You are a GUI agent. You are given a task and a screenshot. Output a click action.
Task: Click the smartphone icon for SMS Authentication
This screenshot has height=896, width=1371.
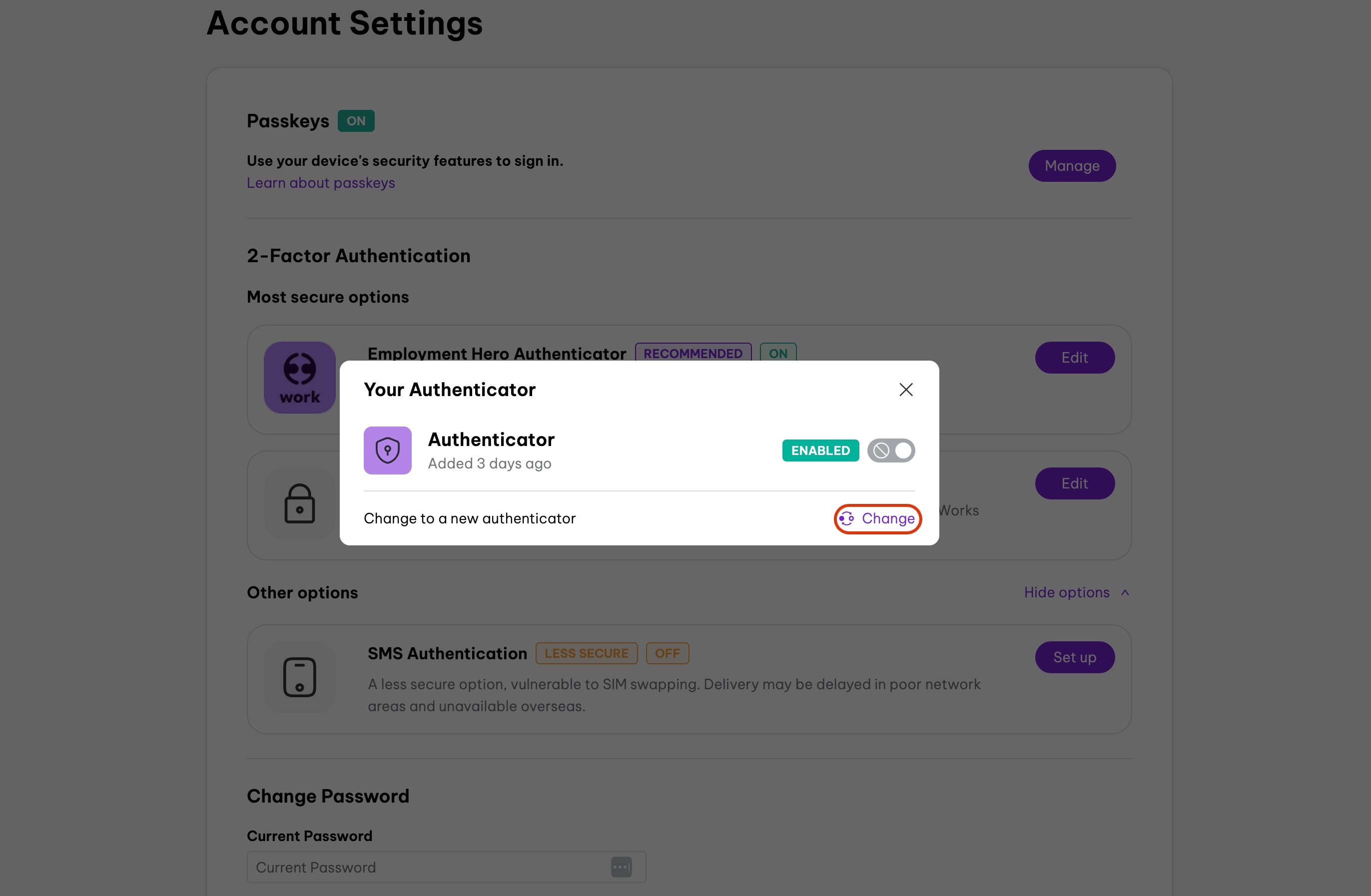click(x=300, y=677)
